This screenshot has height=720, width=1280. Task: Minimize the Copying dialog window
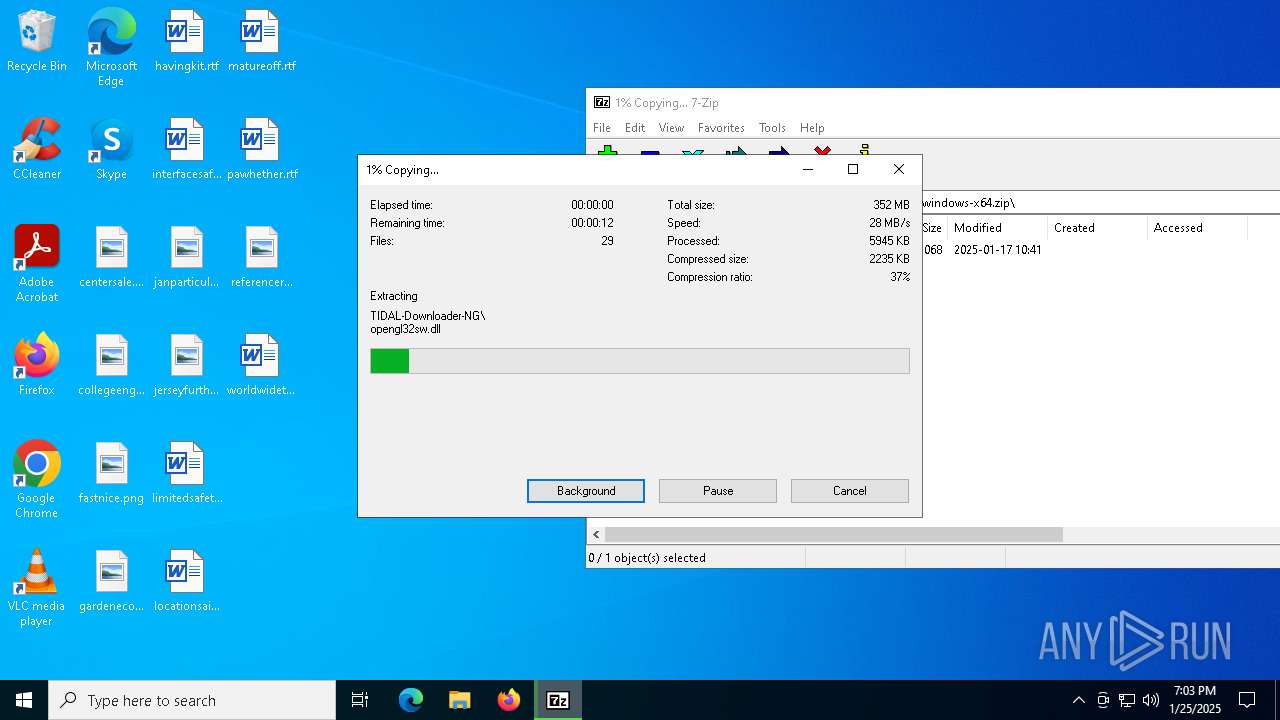click(x=808, y=169)
